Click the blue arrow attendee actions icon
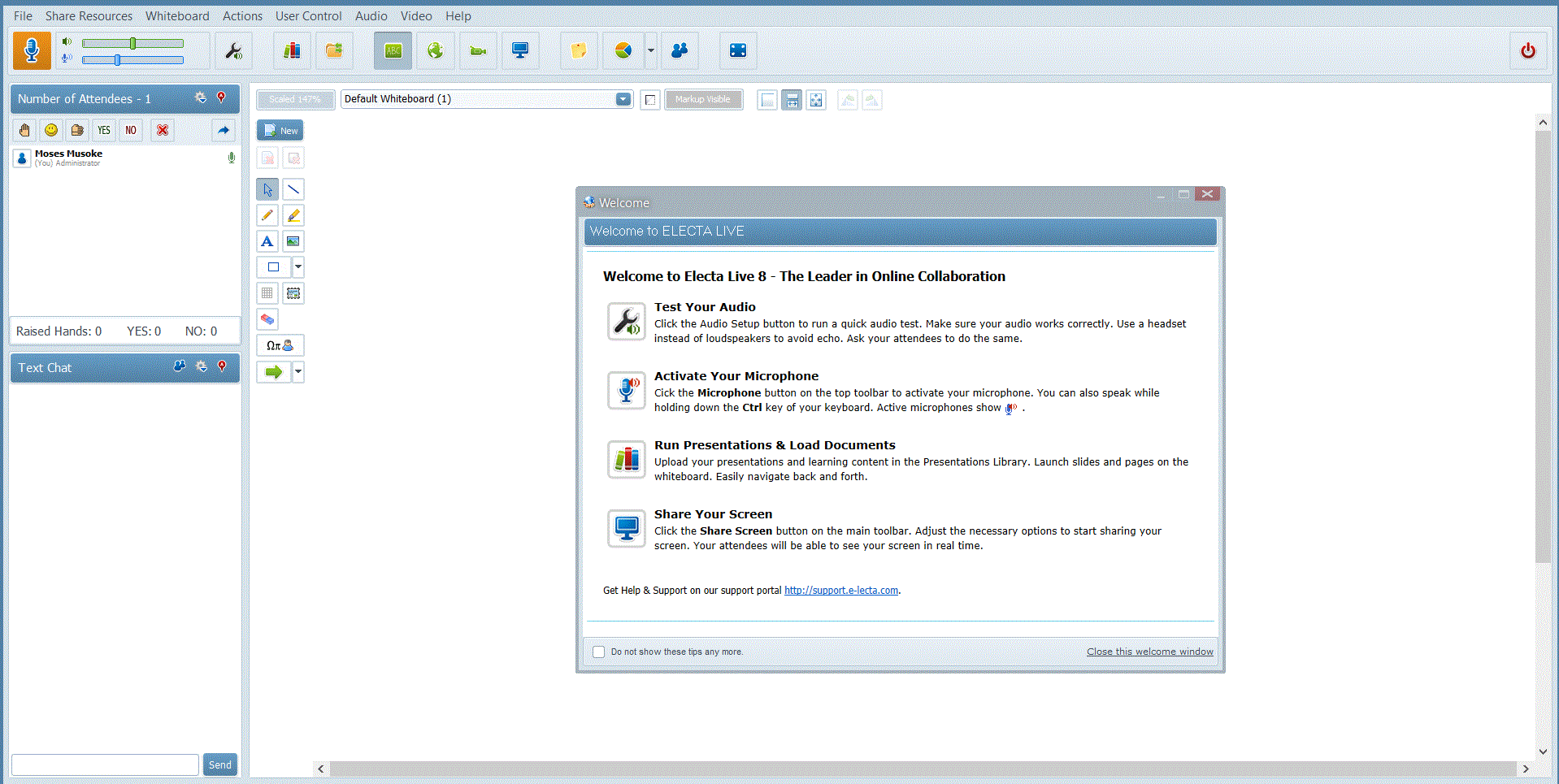1559x784 pixels. (x=224, y=130)
